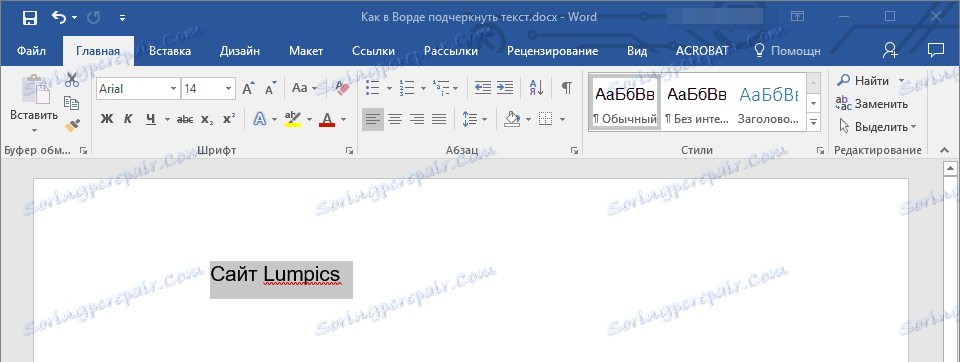Screen dimensions: 960x362
Task: Apply the Заголово... heading style
Action: click(769, 102)
